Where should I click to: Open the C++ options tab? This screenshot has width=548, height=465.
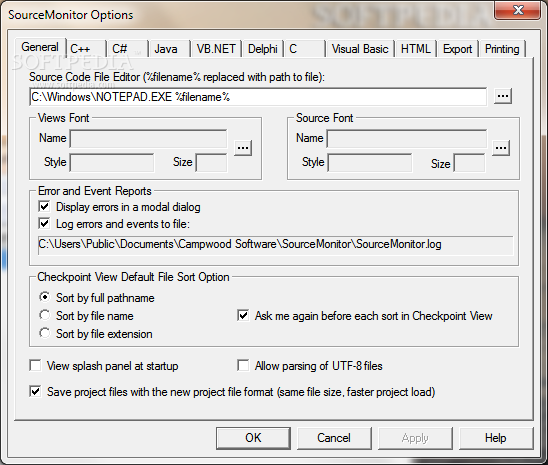(x=86, y=49)
